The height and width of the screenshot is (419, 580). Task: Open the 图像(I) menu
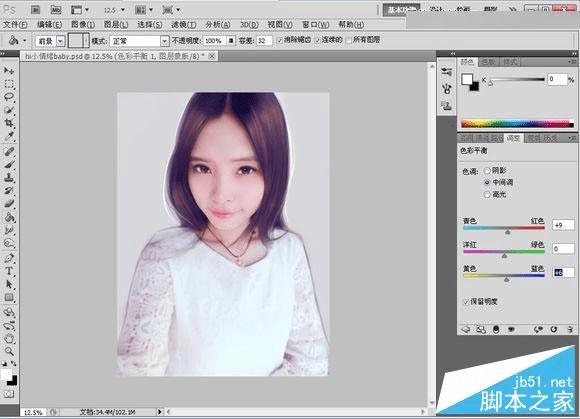[83, 25]
